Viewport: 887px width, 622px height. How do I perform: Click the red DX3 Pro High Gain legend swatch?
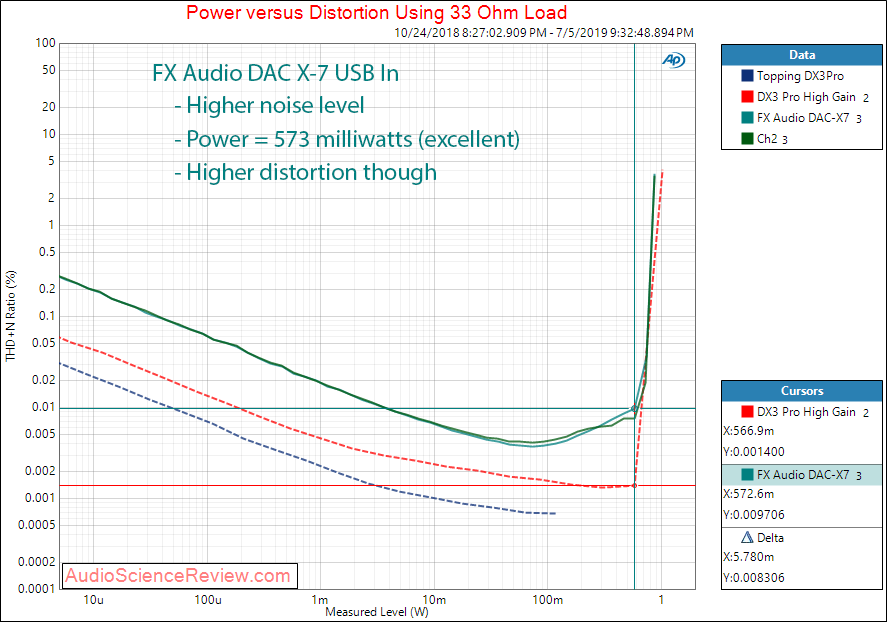[747, 97]
